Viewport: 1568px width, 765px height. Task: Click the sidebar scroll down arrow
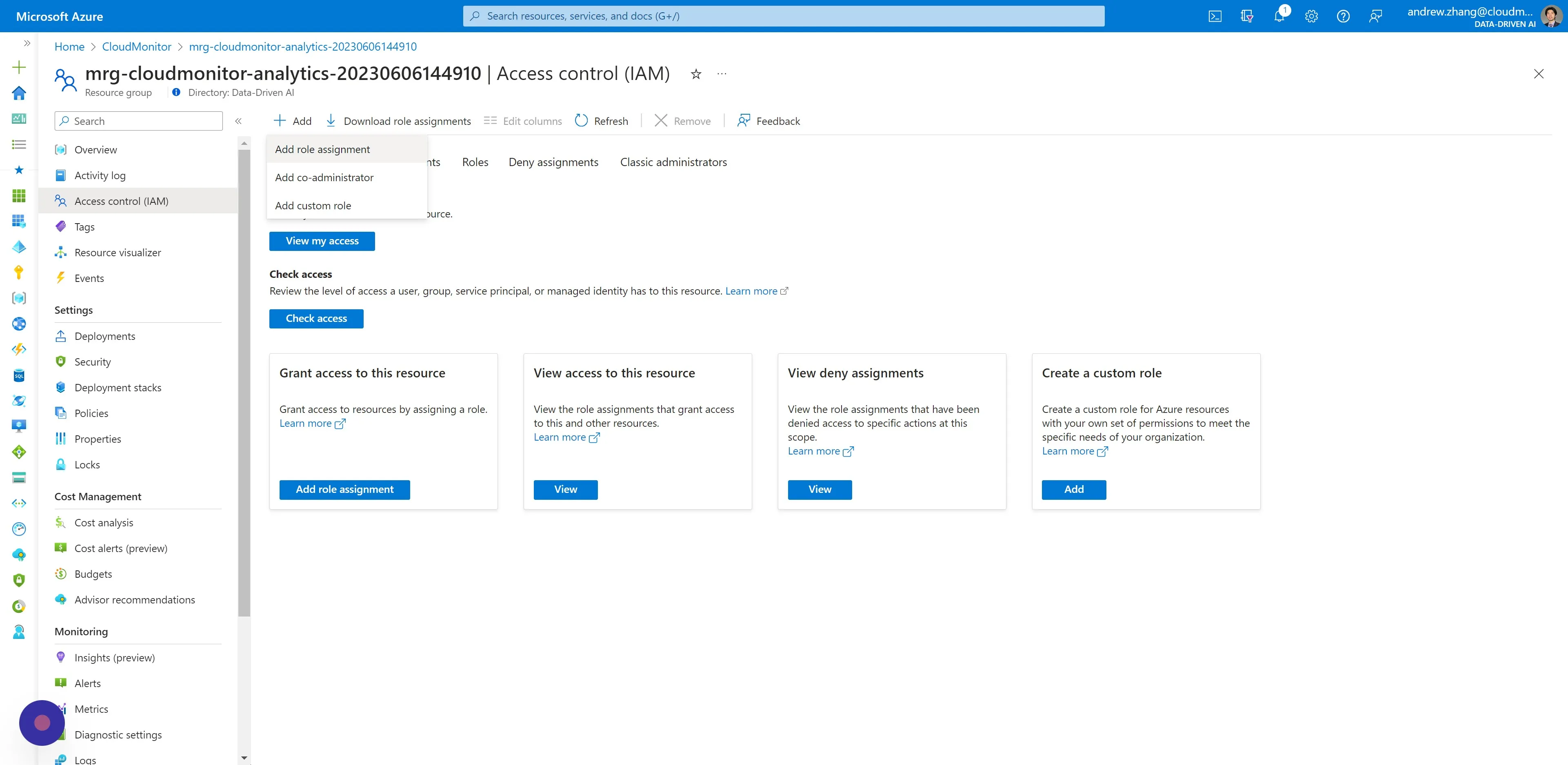[244, 758]
